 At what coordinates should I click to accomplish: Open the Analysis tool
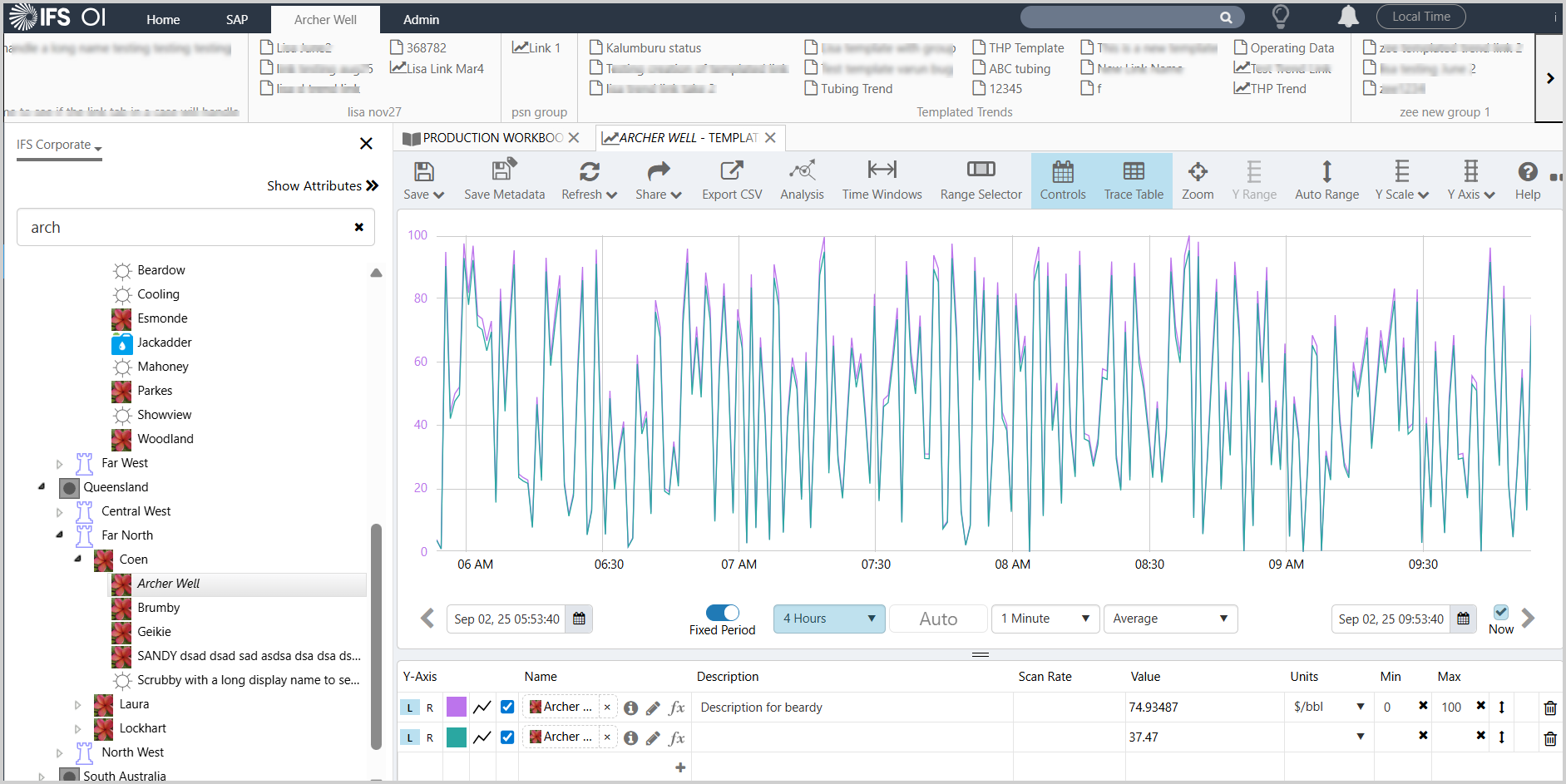(x=802, y=180)
